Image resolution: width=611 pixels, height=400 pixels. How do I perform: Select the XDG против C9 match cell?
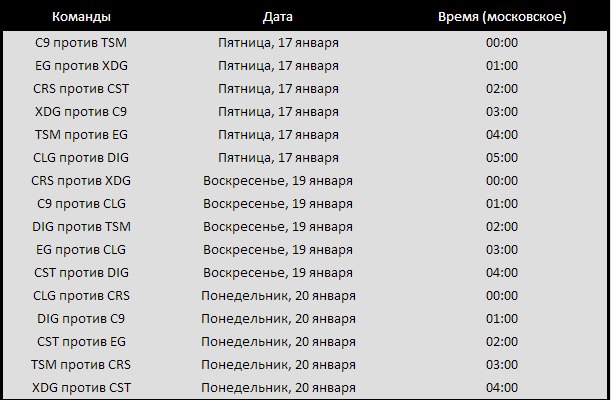point(81,112)
